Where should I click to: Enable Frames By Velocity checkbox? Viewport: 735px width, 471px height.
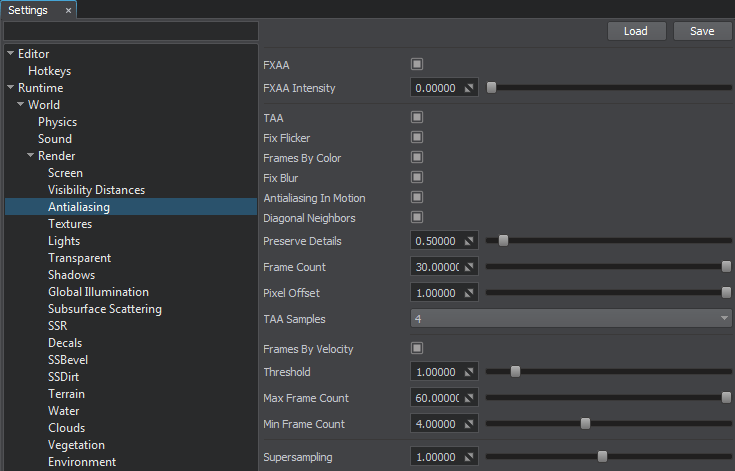click(417, 349)
